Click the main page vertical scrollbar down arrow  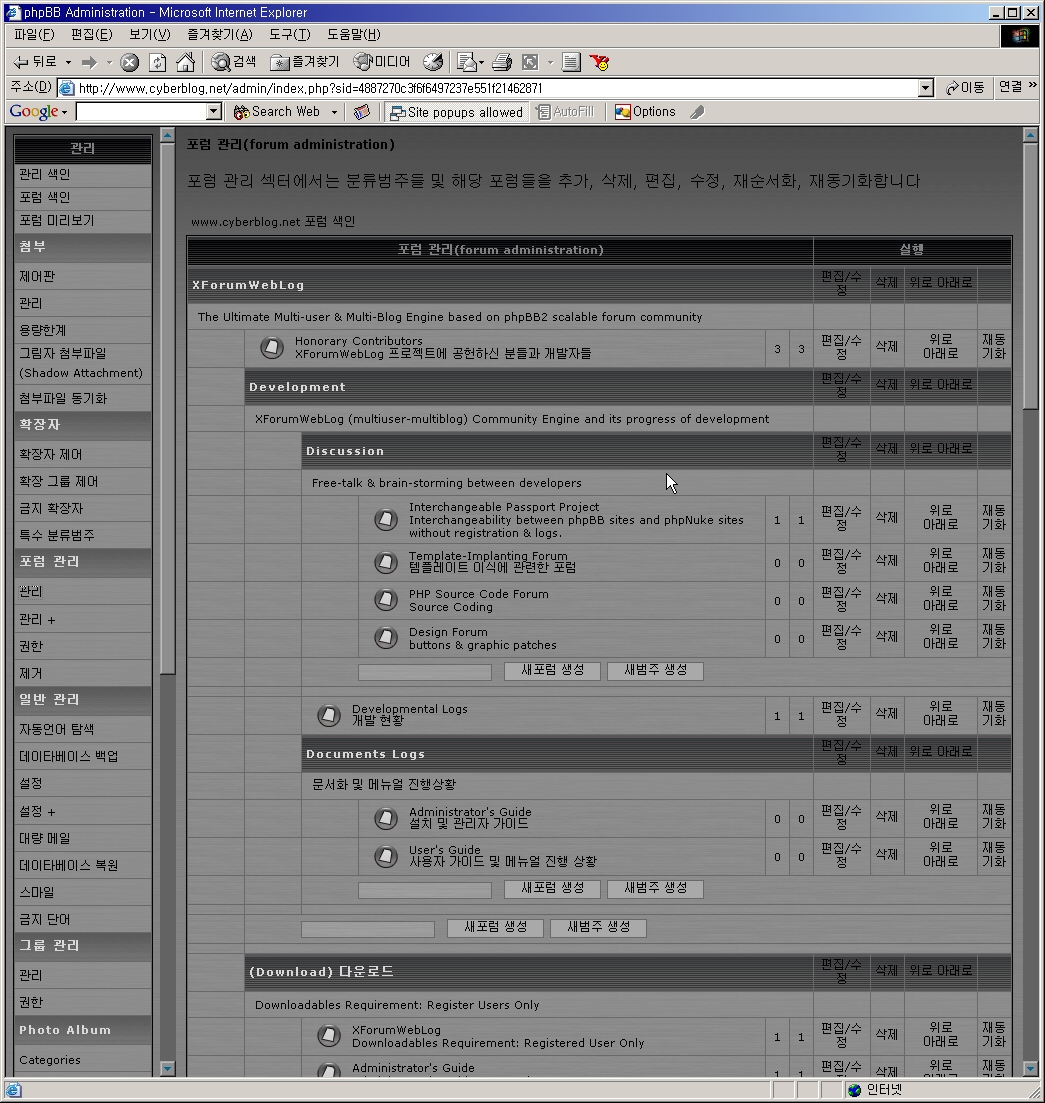[1030, 1068]
